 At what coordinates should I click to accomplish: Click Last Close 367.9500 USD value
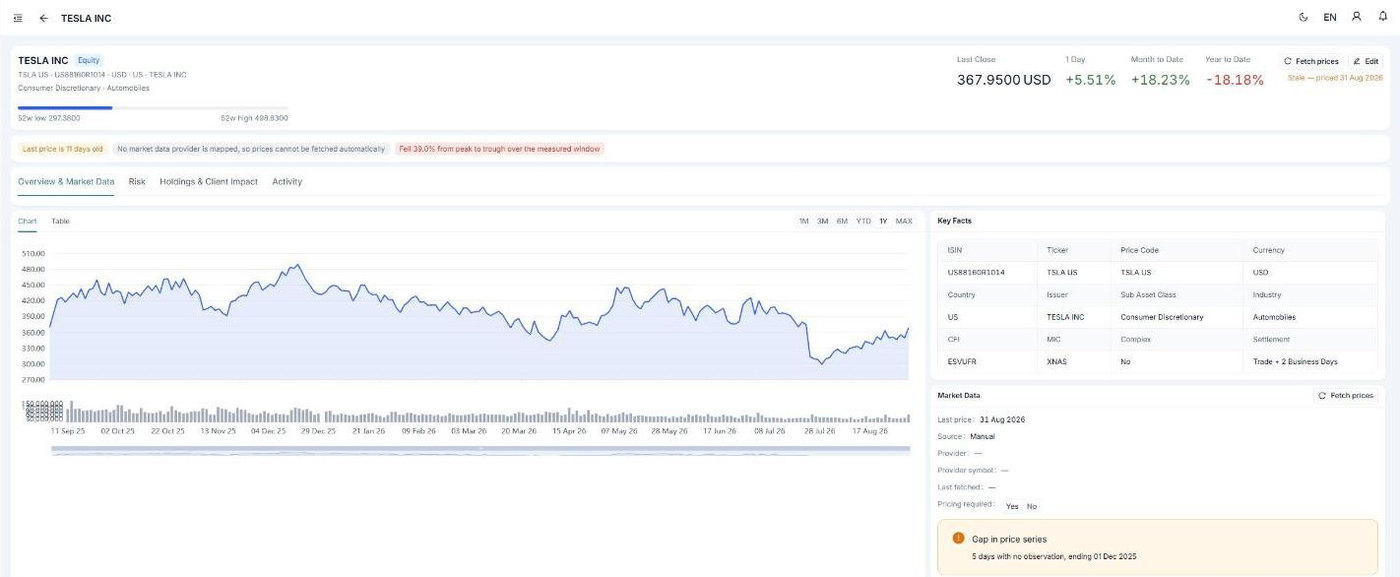click(x=1004, y=80)
